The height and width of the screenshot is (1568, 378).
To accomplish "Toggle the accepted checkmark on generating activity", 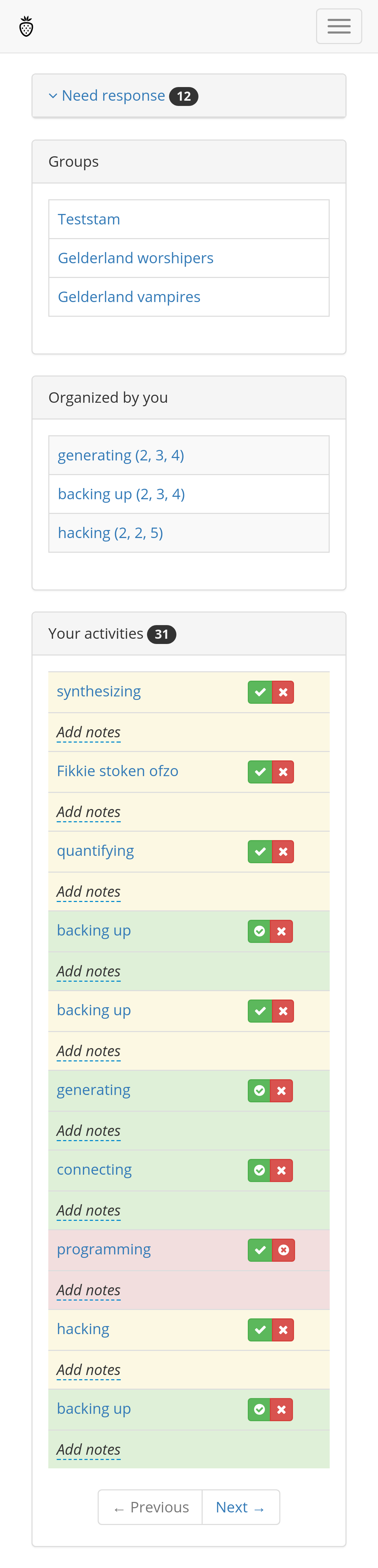I will tap(259, 1091).
